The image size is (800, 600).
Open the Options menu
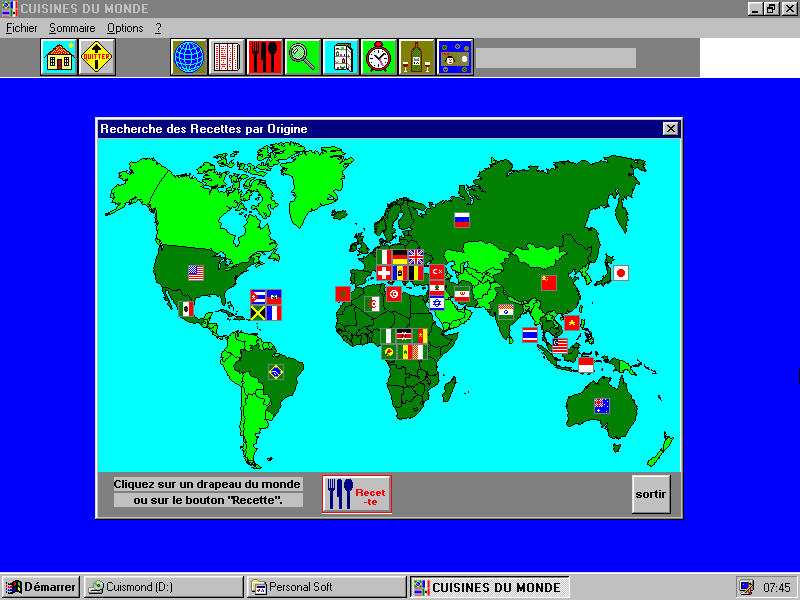click(x=125, y=28)
